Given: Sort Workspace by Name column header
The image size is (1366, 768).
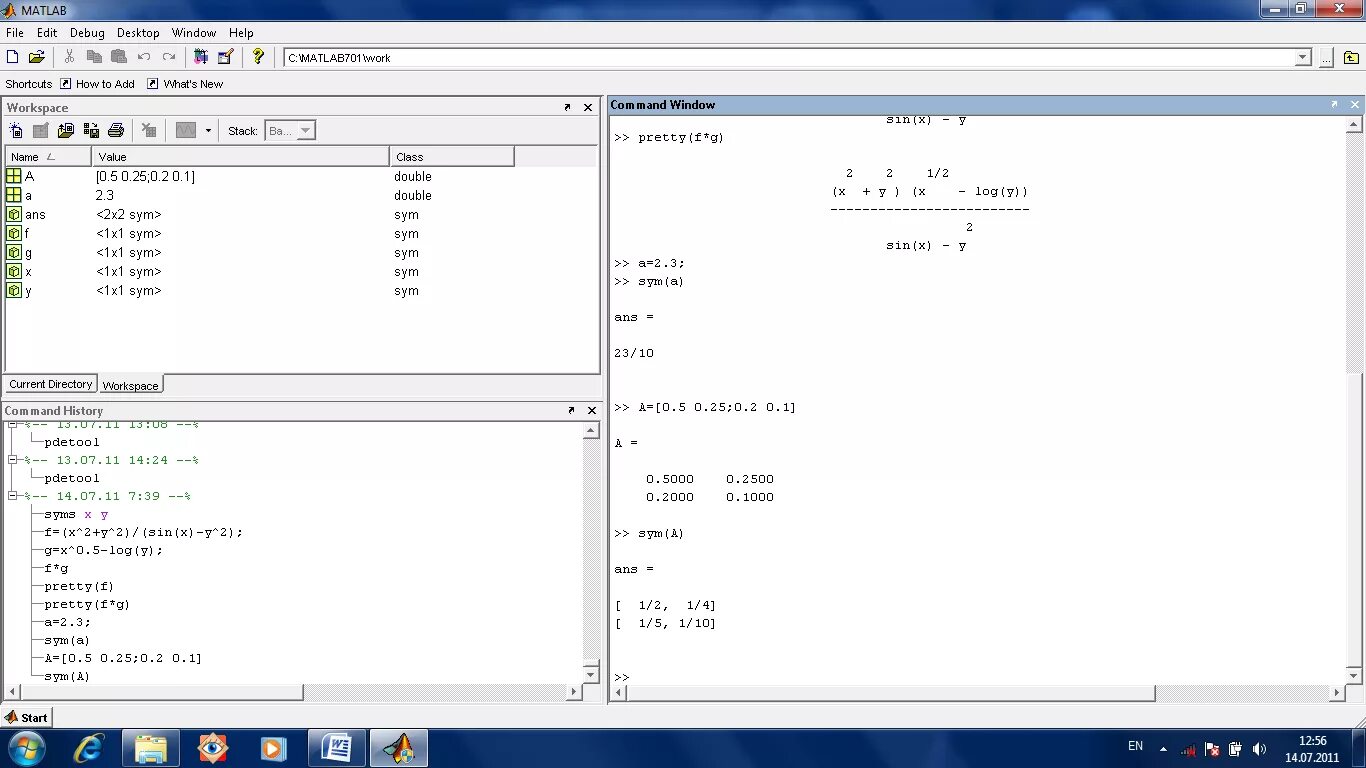Looking at the screenshot, I should click(48, 156).
